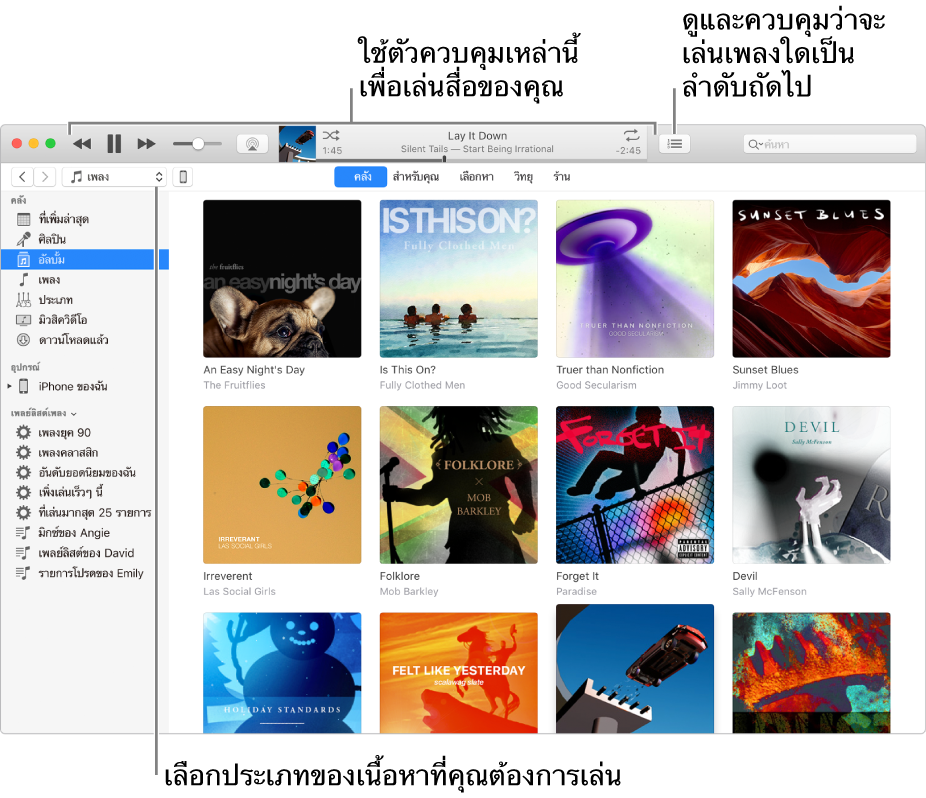Click Fully Clothed Men artist link

[x=422, y=385]
